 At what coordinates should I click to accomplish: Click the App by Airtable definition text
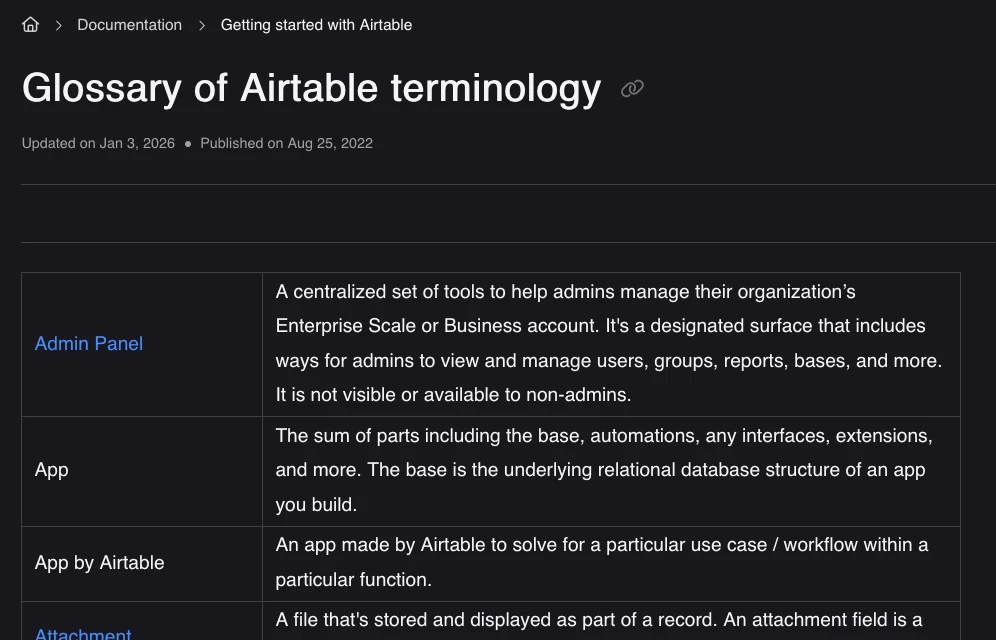click(602, 562)
